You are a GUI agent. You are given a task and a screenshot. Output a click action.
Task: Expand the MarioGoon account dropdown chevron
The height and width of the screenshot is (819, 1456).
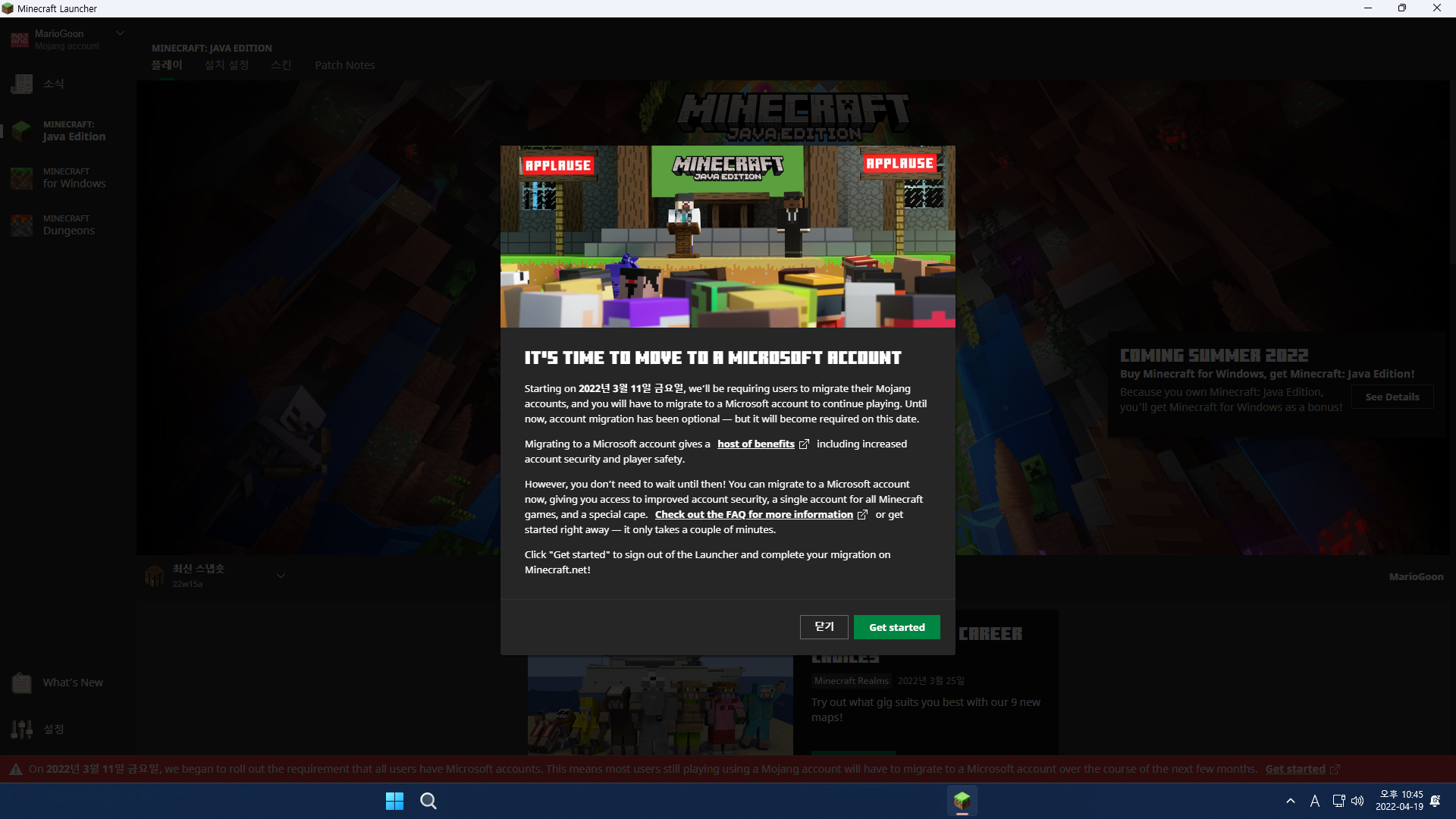(120, 33)
